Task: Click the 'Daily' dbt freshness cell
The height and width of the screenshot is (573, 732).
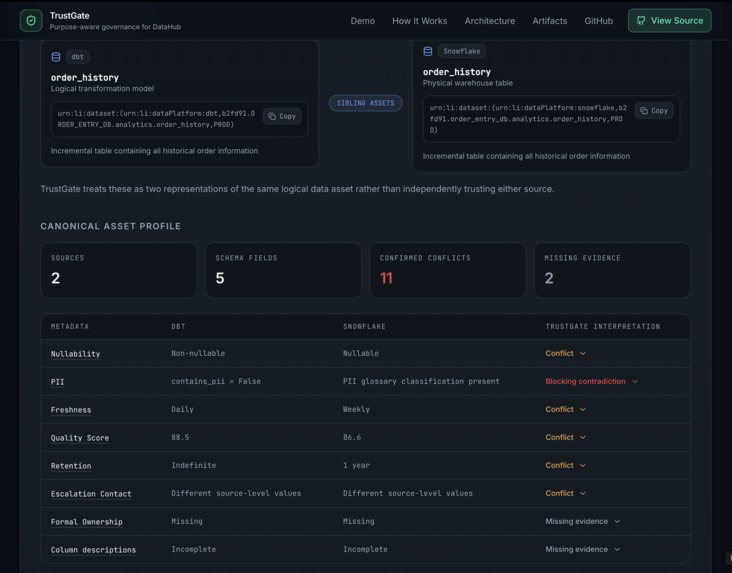Action: coord(183,410)
